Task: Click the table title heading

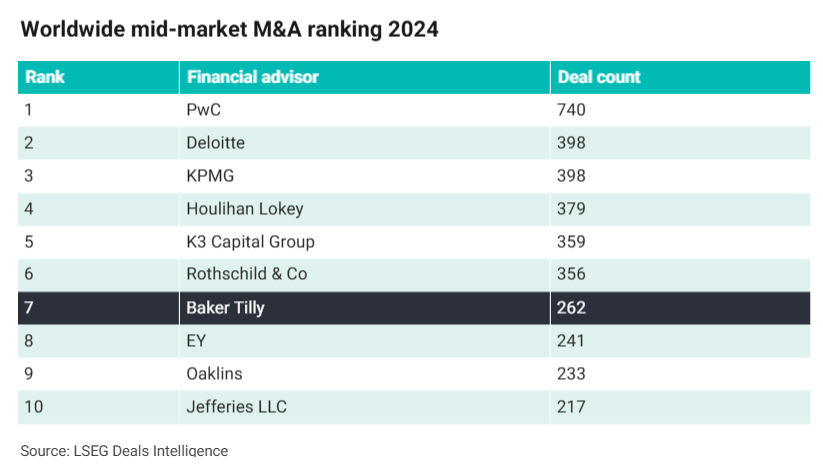Action: pos(229,29)
